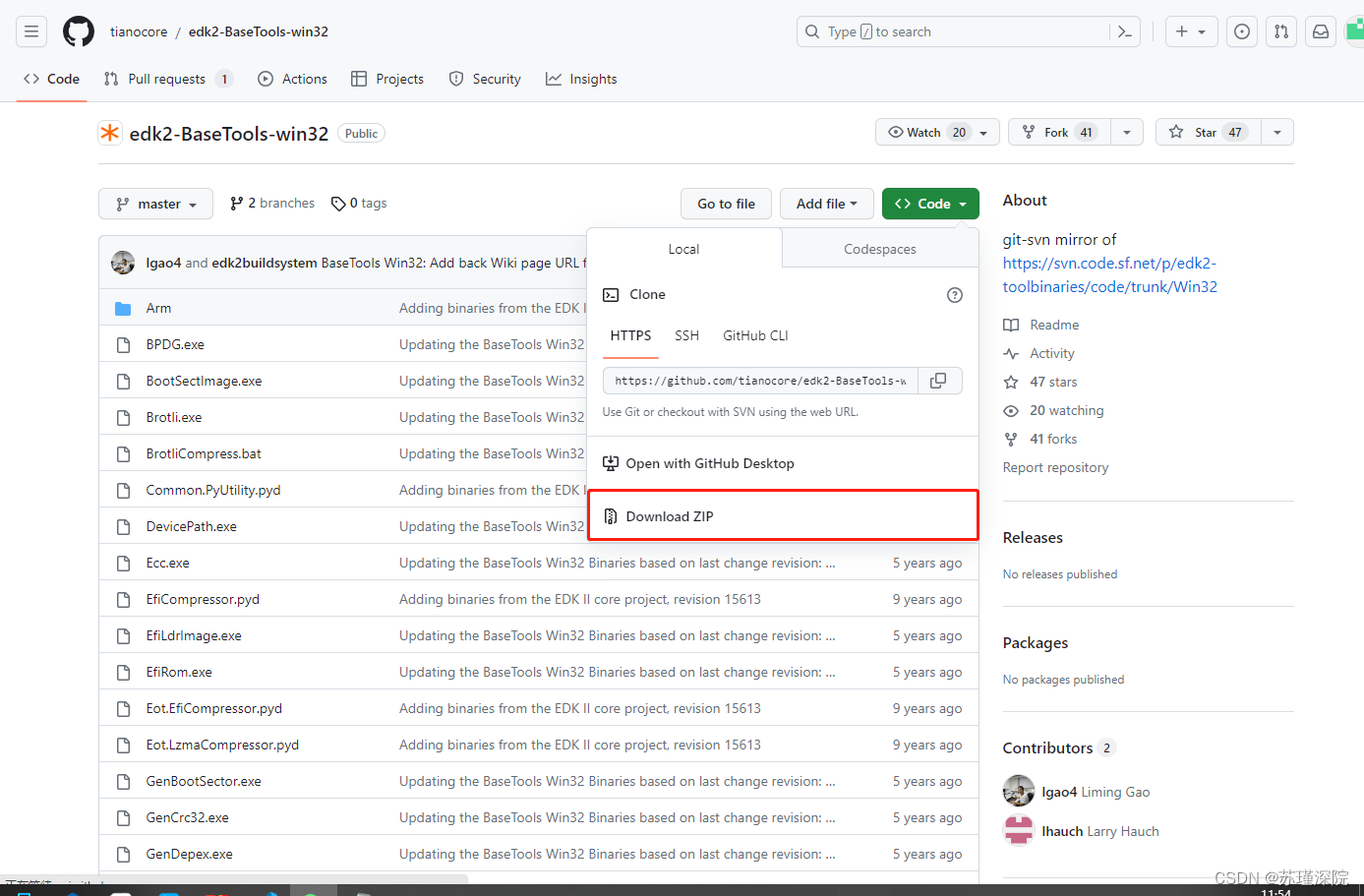Click the Go to file button
The image size is (1364, 896).
point(727,204)
